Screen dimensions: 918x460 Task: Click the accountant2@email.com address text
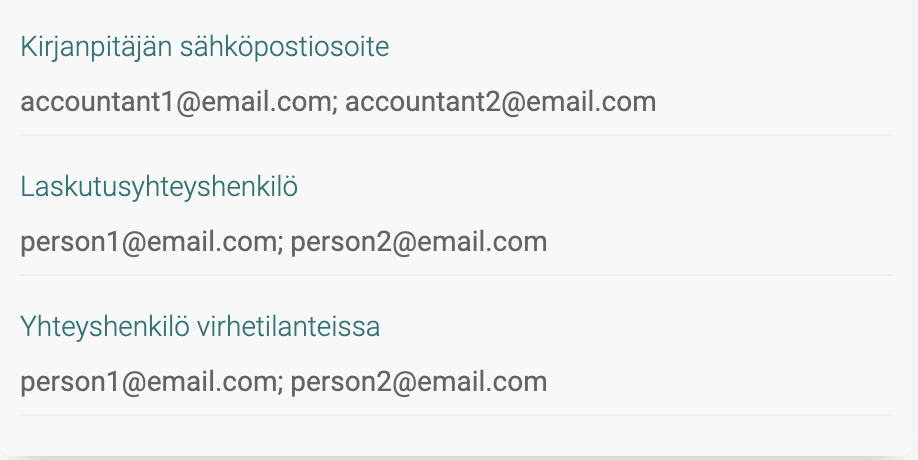[x=501, y=102]
